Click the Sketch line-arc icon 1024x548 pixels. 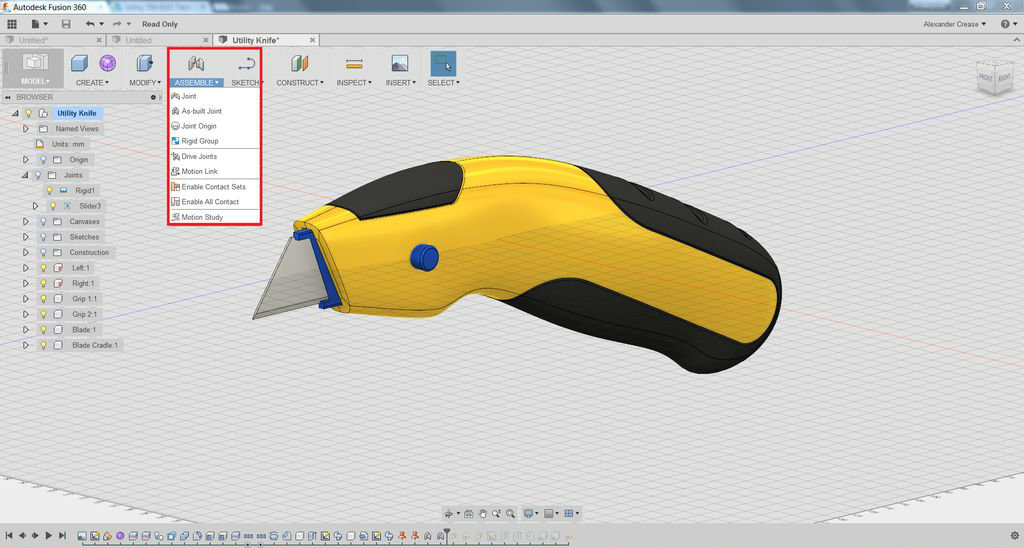click(x=246, y=63)
